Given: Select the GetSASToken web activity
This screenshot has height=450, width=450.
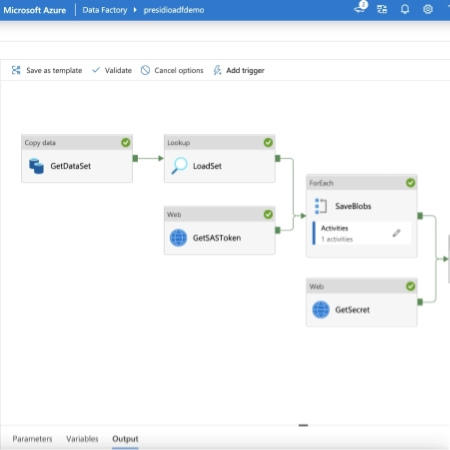Looking at the screenshot, I should click(220, 231).
